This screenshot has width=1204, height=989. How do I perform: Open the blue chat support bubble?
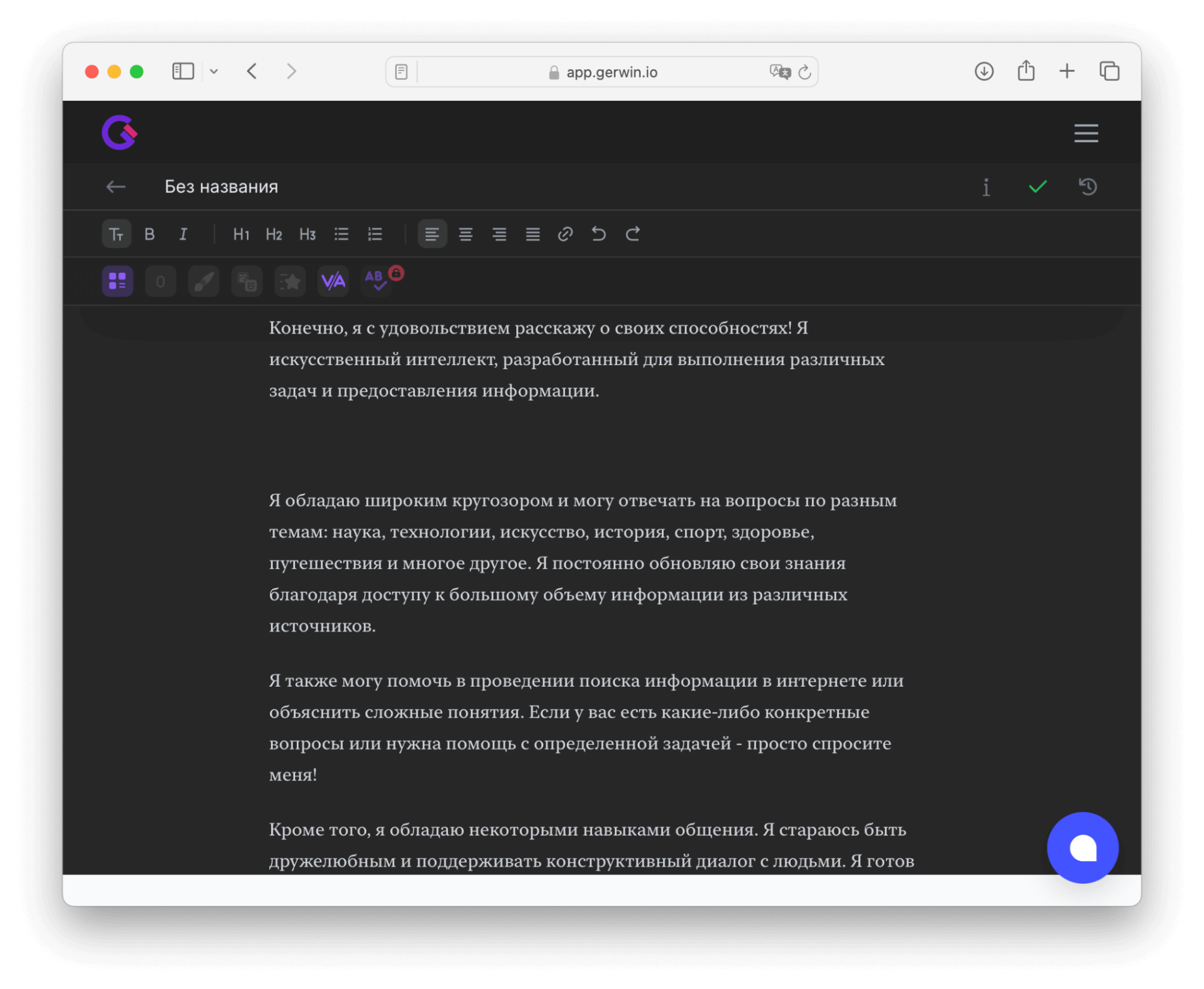[1082, 847]
